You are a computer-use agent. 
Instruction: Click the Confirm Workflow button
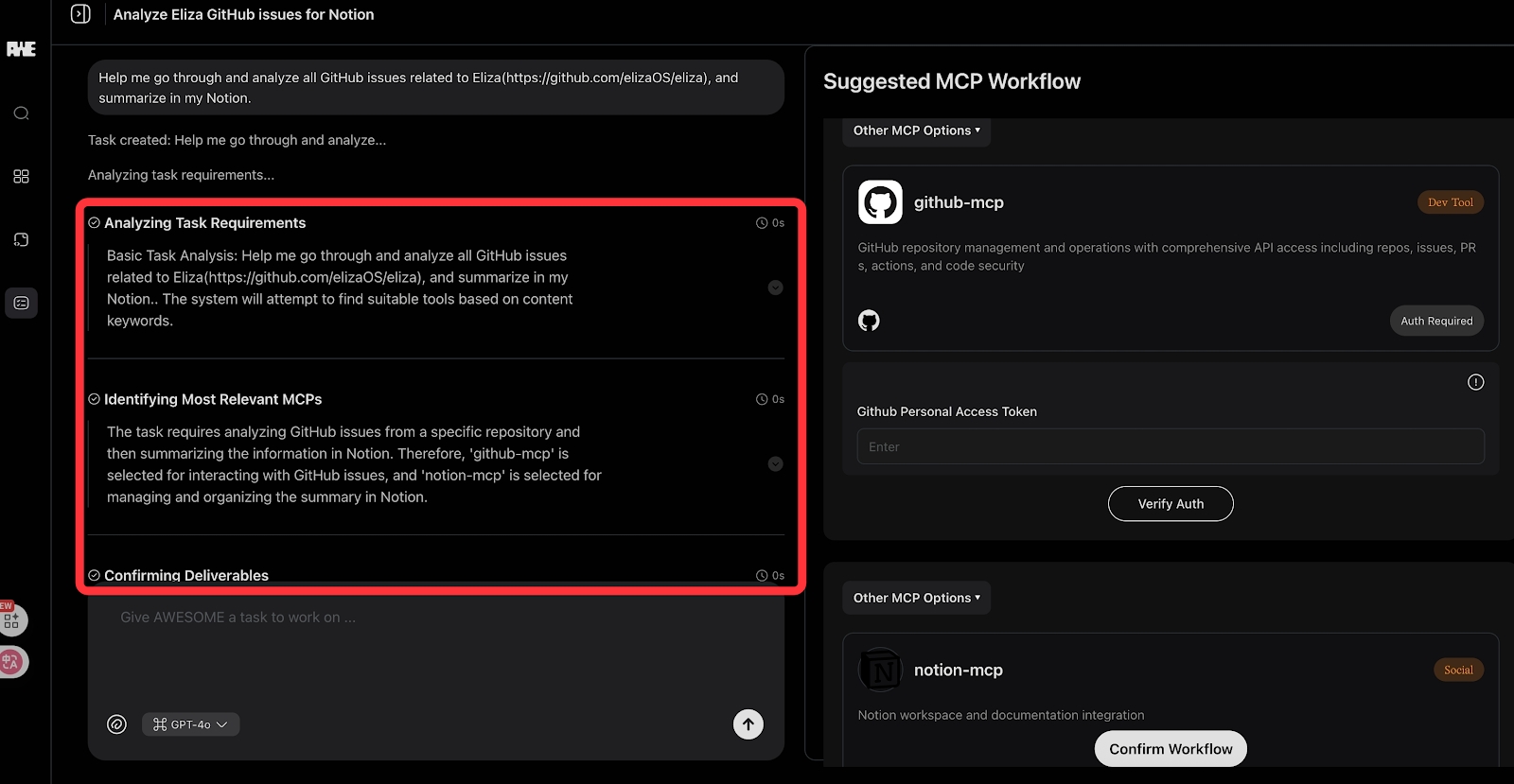click(x=1171, y=749)
